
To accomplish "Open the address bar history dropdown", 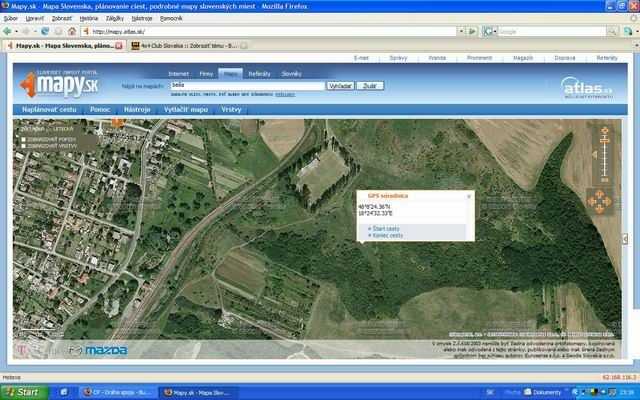I will point(461,31).
